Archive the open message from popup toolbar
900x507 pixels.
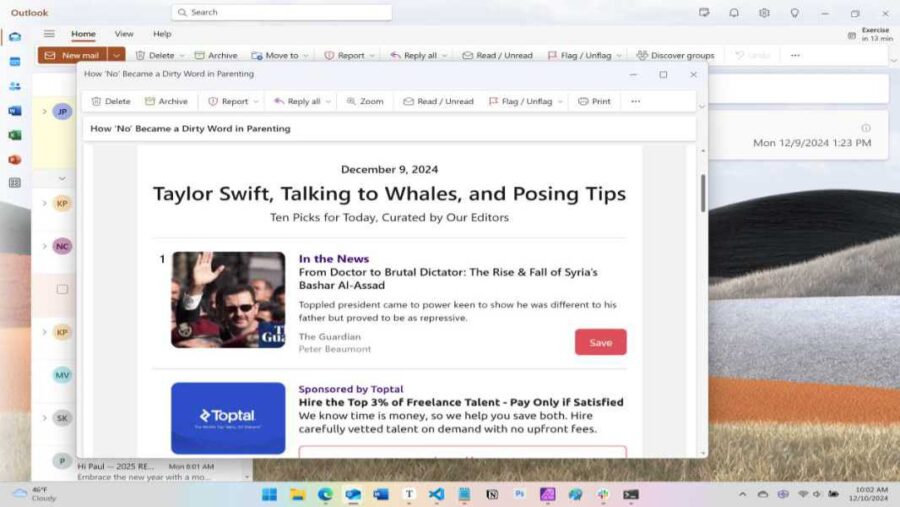pyautogui.click(x=166, y=101)
